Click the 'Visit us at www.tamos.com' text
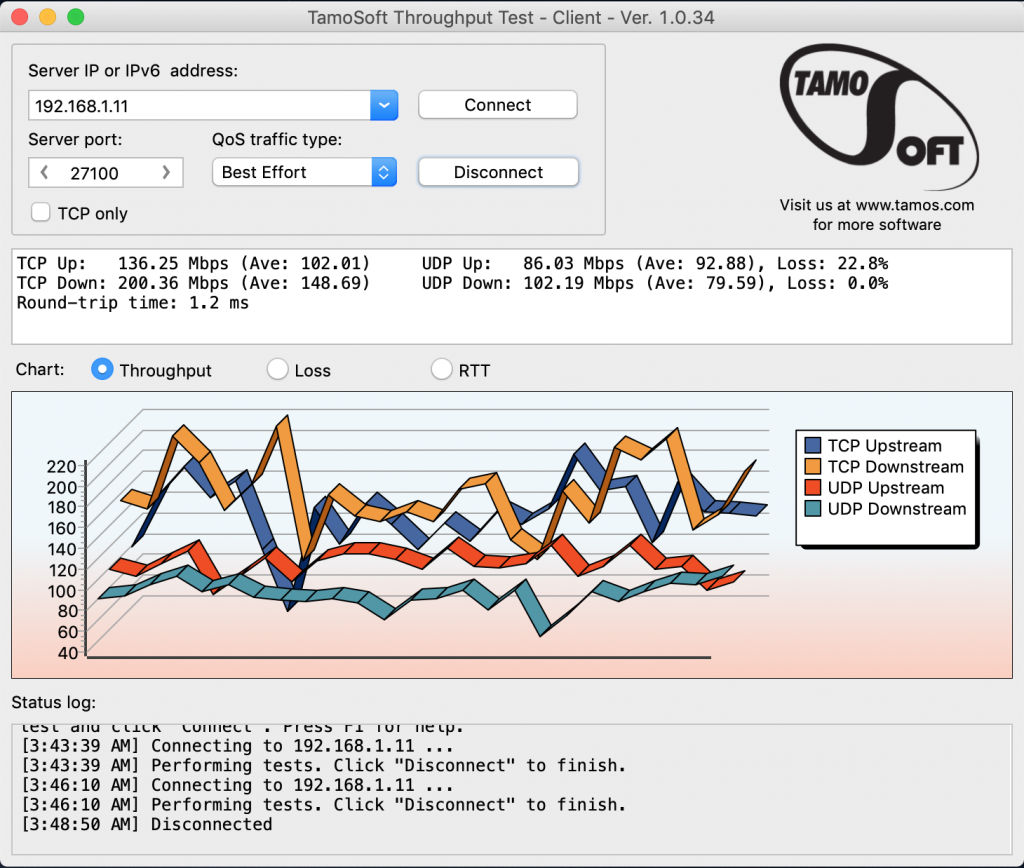Image resolution: width=1024 pixels, height=868 pixels. [876, 205]
